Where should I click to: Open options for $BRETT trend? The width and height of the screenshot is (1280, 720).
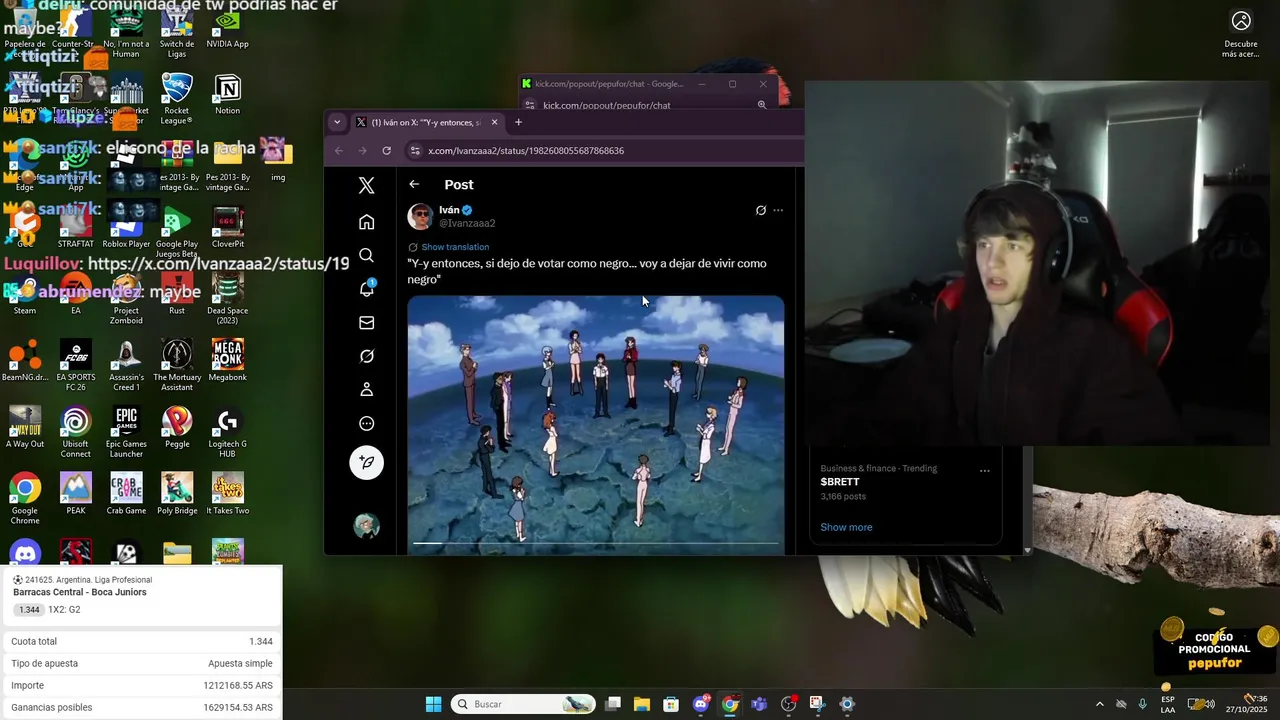tap(985, 470)
